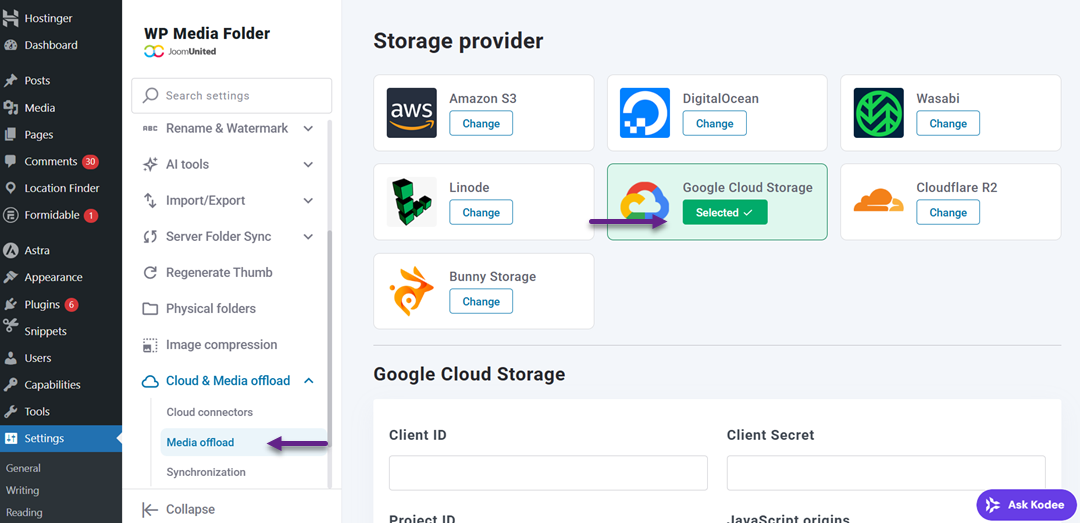
Task: Open the Cloud connectors submenu item
Action: point(209,412)
